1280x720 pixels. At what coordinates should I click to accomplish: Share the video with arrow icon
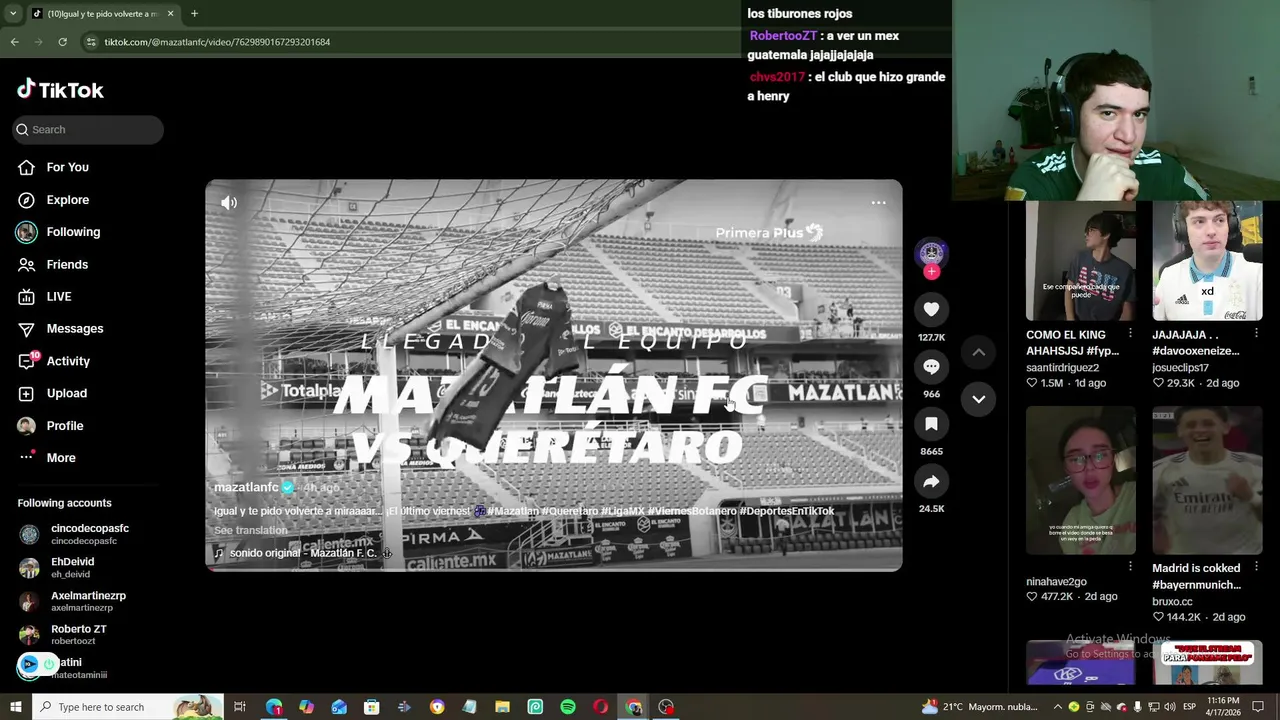[931, 482]
